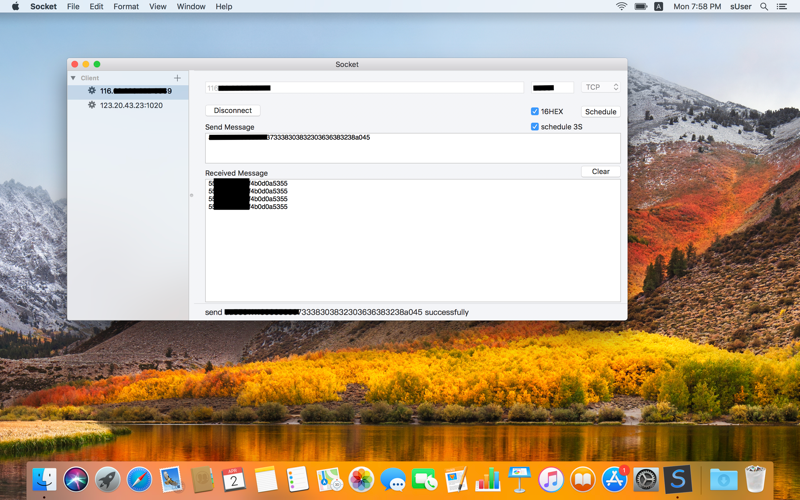This screenshot has width=800, height=500.
Task: Open iTunes in the dock
Action: tap(550, 480)
